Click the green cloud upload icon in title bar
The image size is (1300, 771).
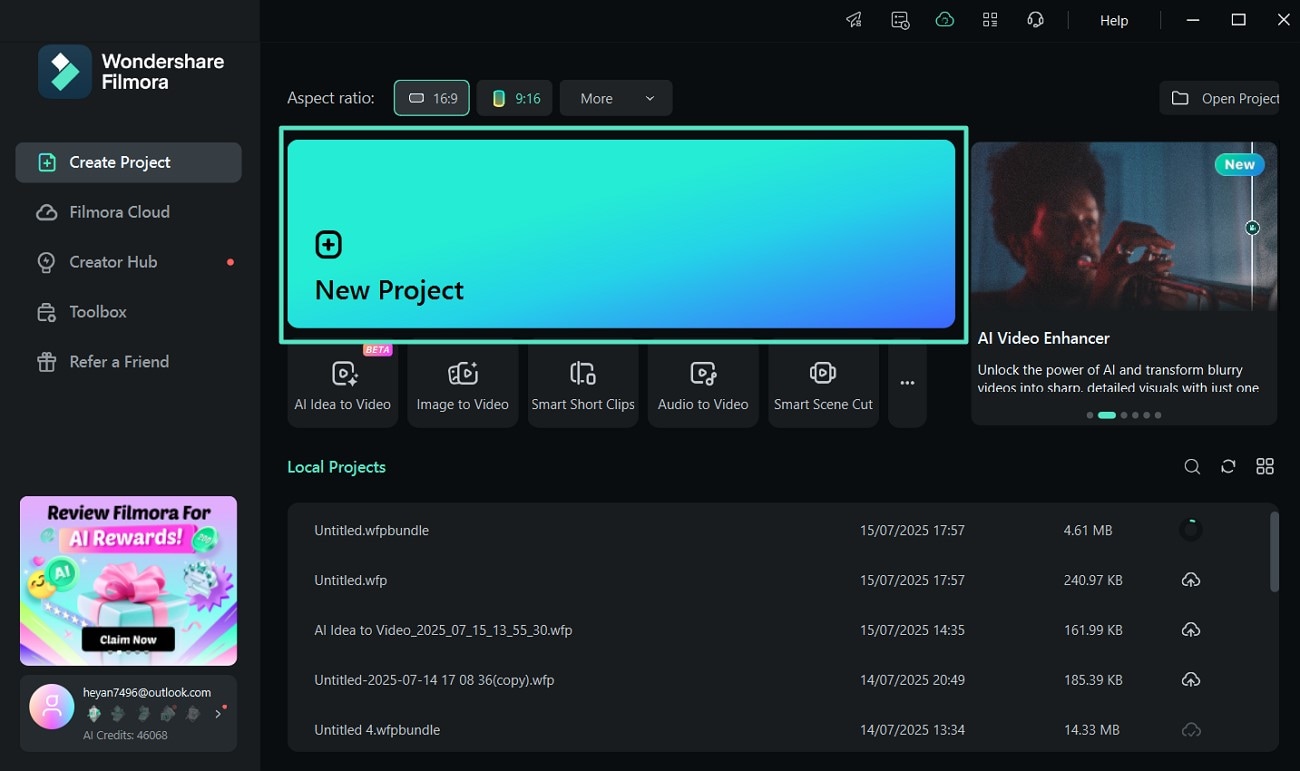(945, 20)
